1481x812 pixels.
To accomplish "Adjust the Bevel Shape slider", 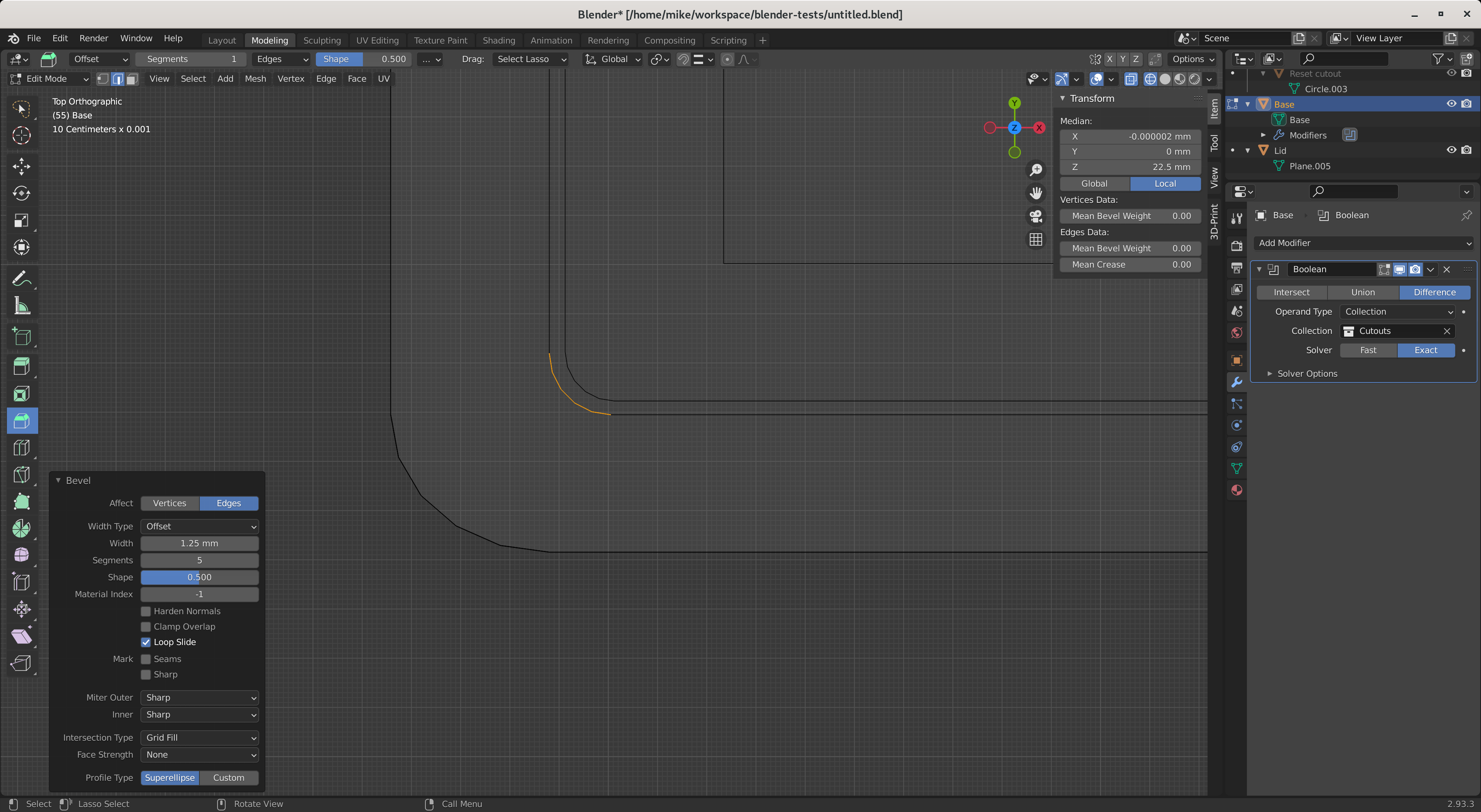I will tap(199, 577).
